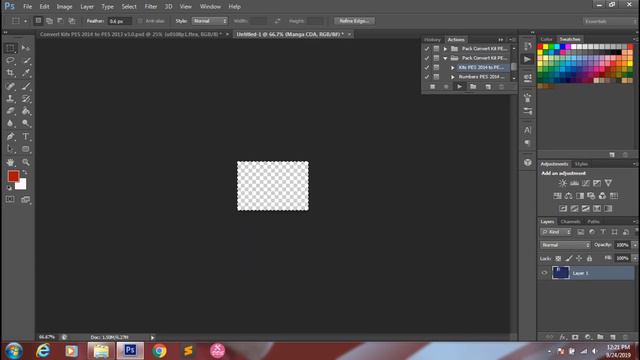640x360 pixels.
Task: Open Google Chrome from the taskbar
Action: tap(159, 351)
